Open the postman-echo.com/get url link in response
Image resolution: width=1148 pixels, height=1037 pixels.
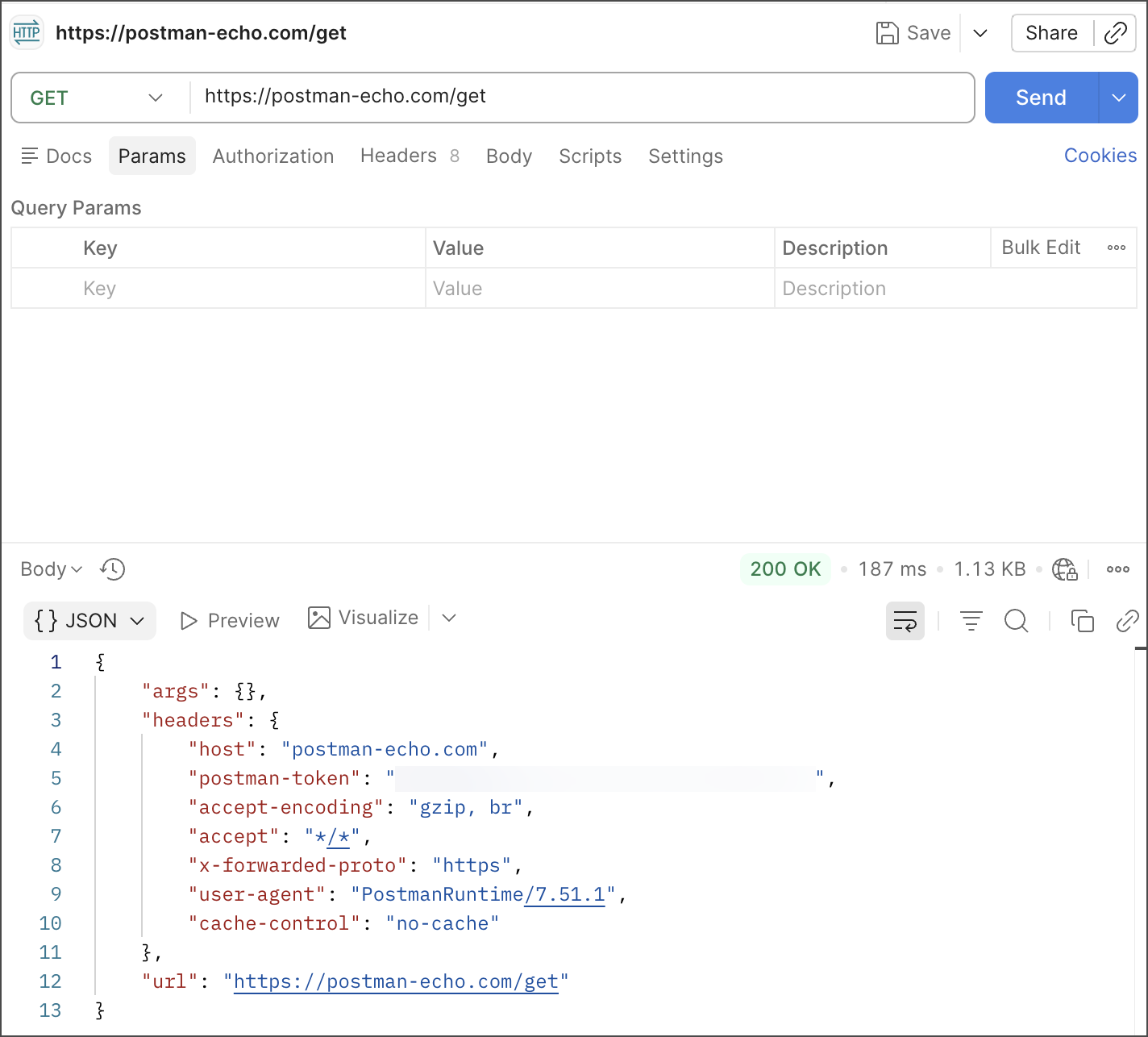pyautogui.click(x=396, y=981)
